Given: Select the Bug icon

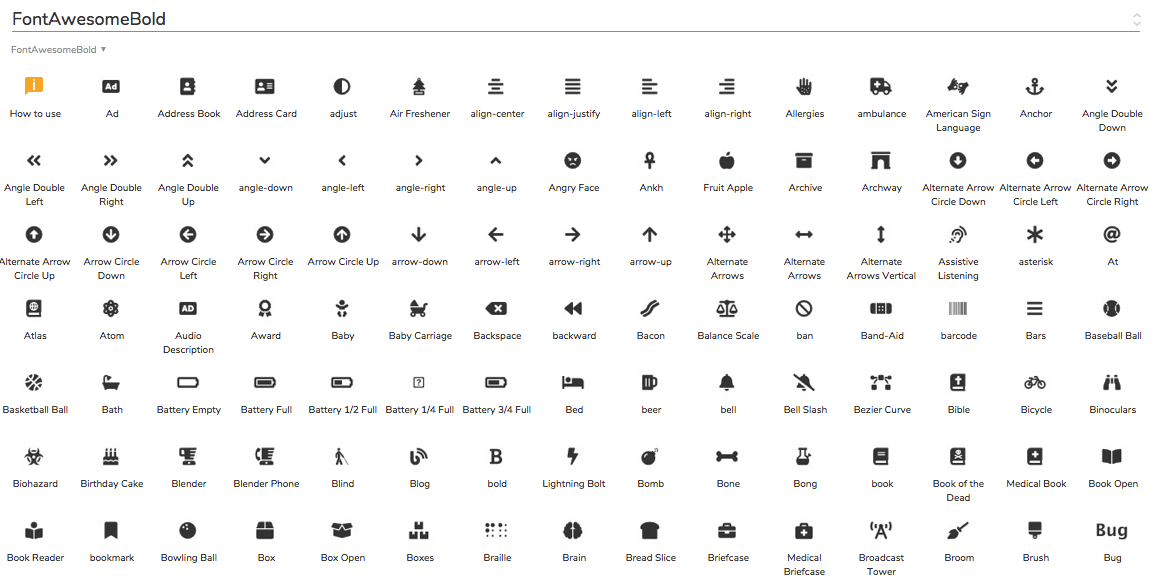Looking at the screenshot, I should tap(1112, 531).
